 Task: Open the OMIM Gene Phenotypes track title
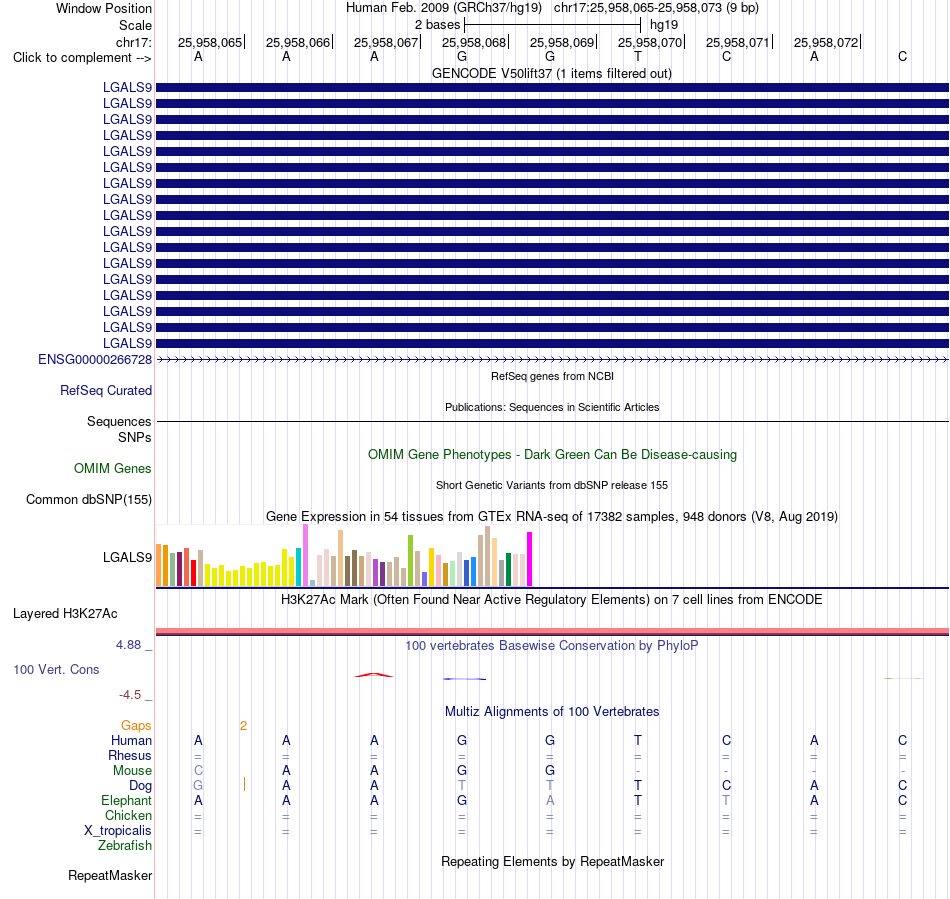pos(552,454)
